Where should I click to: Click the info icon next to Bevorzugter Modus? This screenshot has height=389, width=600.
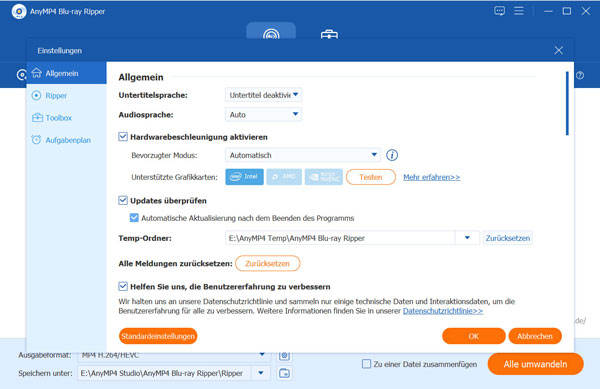pos(392,155)
